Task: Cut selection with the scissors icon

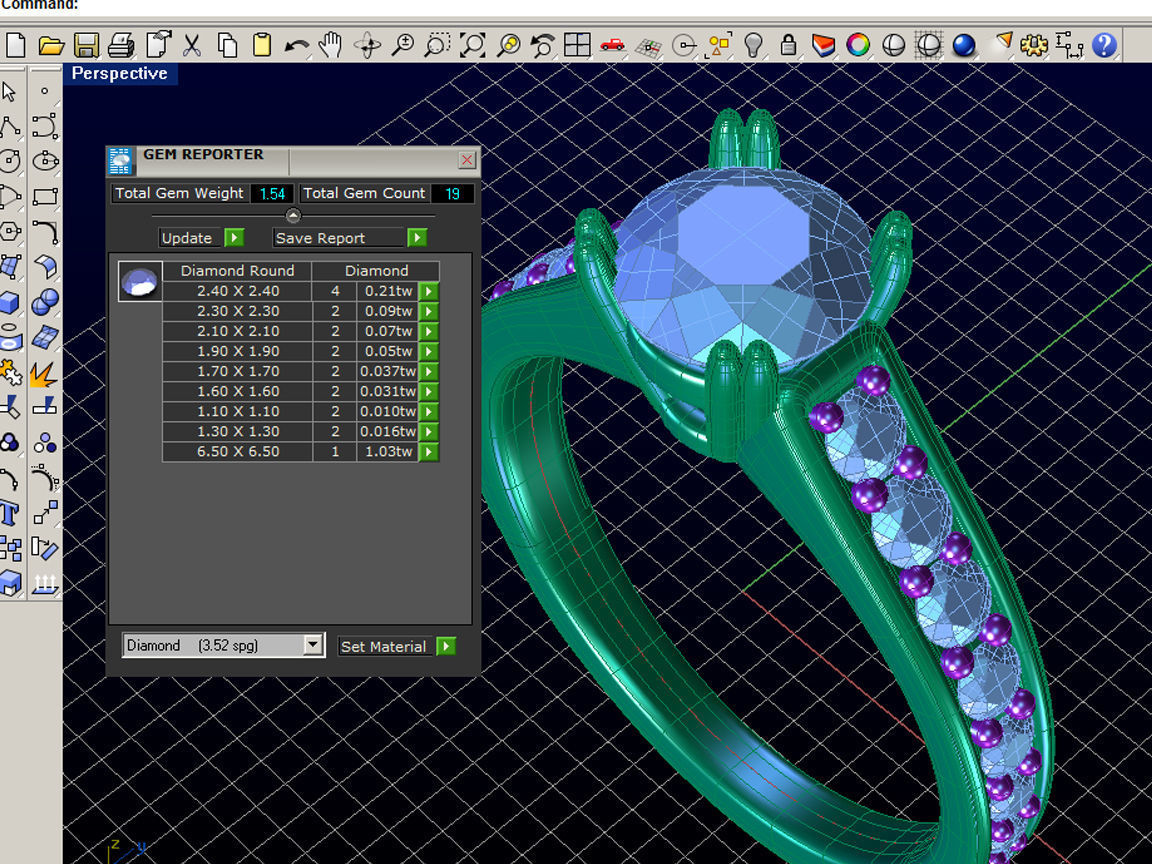Action: [192, 46]
